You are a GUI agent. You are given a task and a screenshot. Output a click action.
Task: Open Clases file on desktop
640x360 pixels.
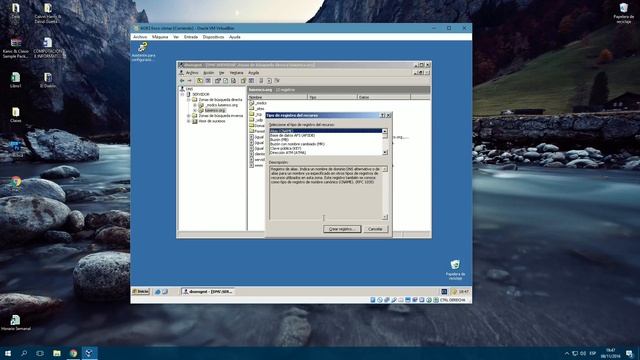click(16, 115)
